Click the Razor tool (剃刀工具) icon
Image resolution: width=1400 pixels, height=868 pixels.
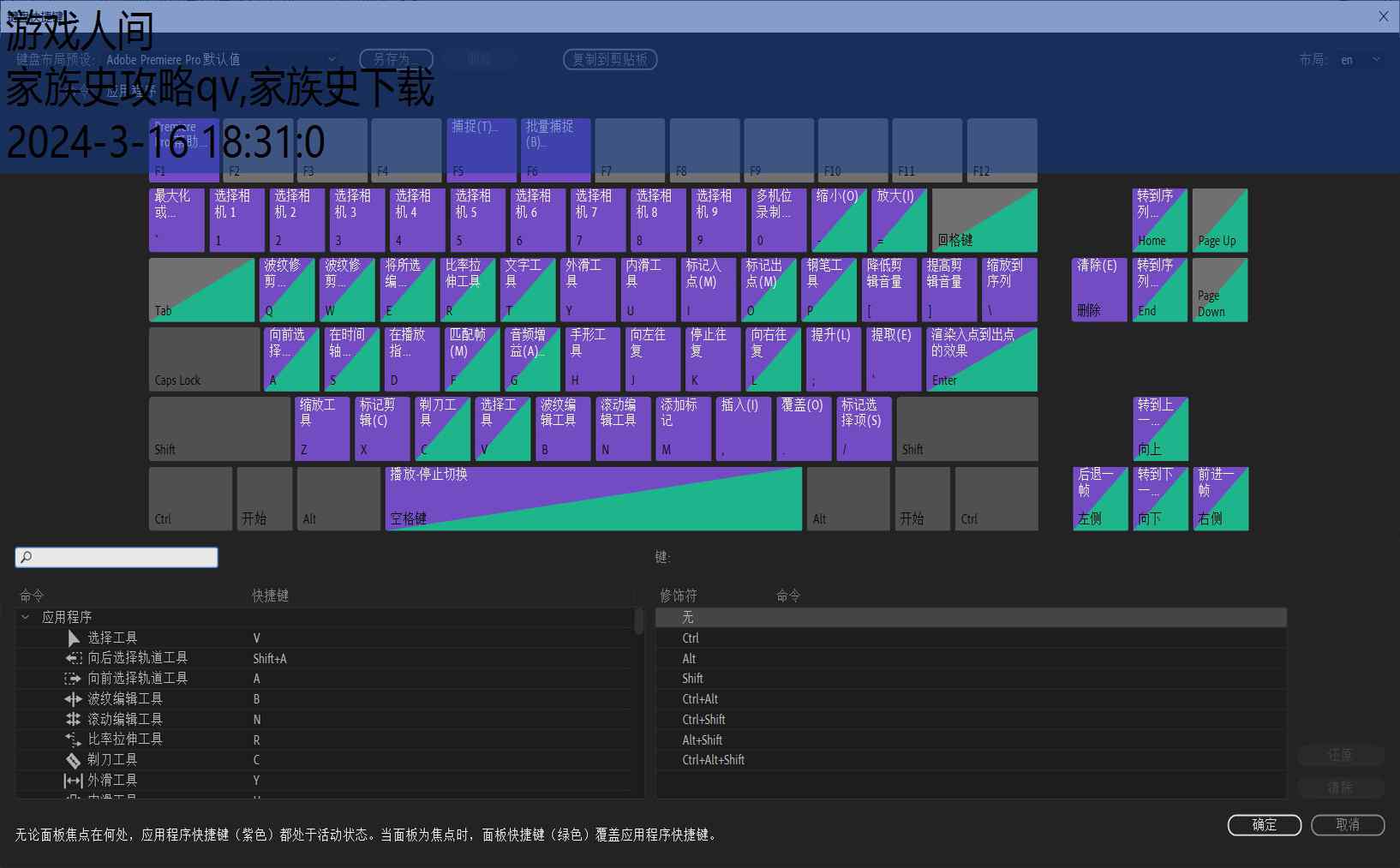tap(74, 760)
